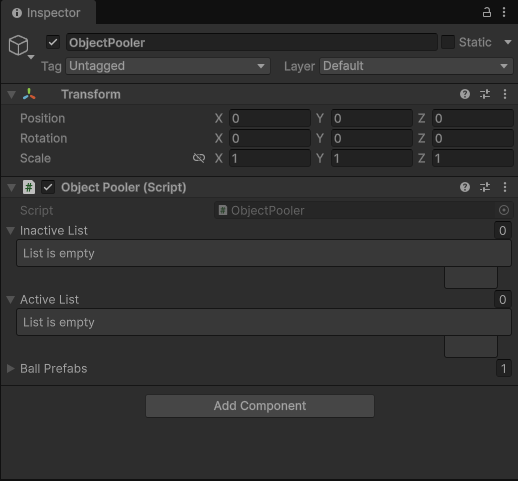Click the Position X value field

pyautogui.click(x=270, y=118)
